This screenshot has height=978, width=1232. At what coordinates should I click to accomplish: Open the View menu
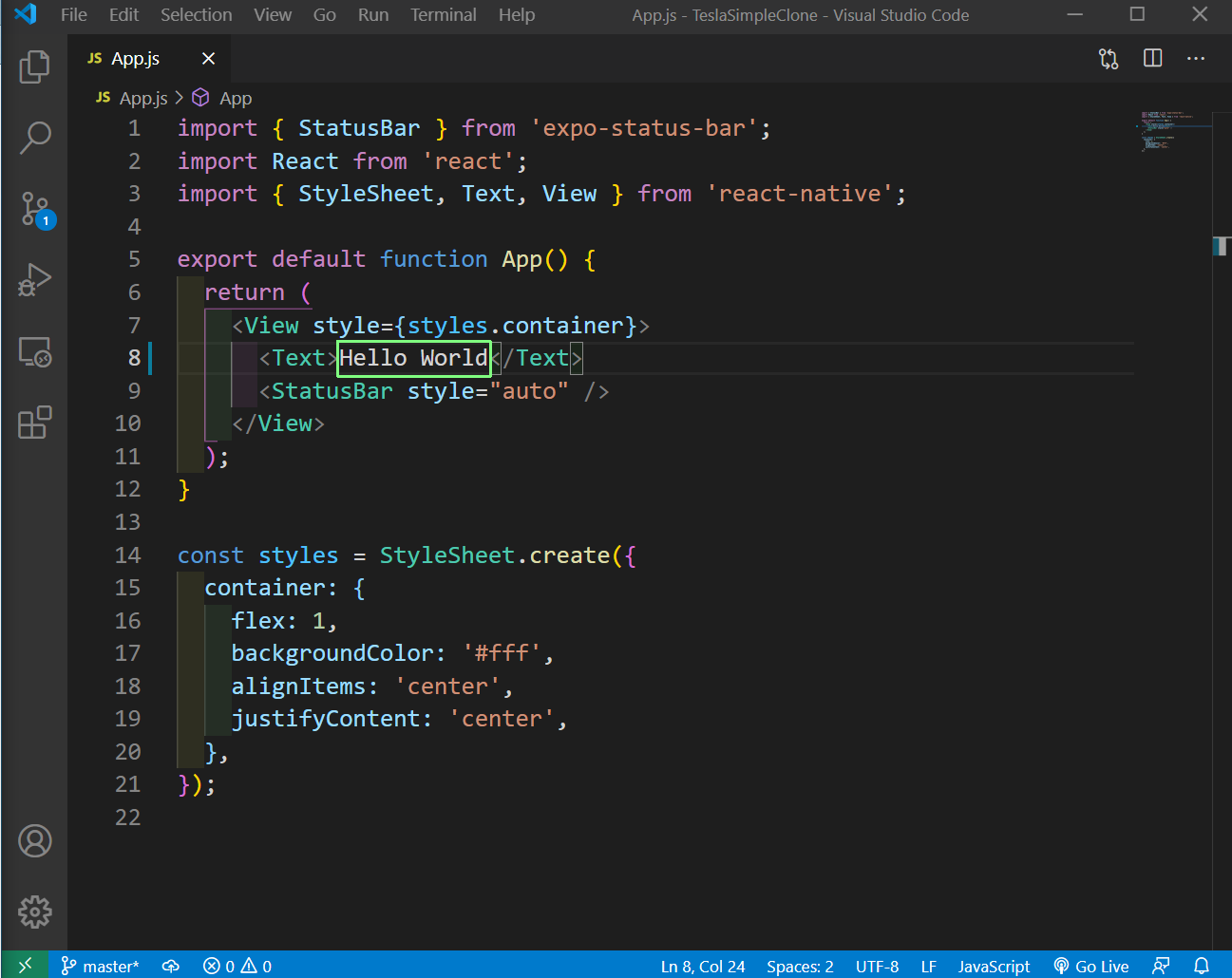273,15
